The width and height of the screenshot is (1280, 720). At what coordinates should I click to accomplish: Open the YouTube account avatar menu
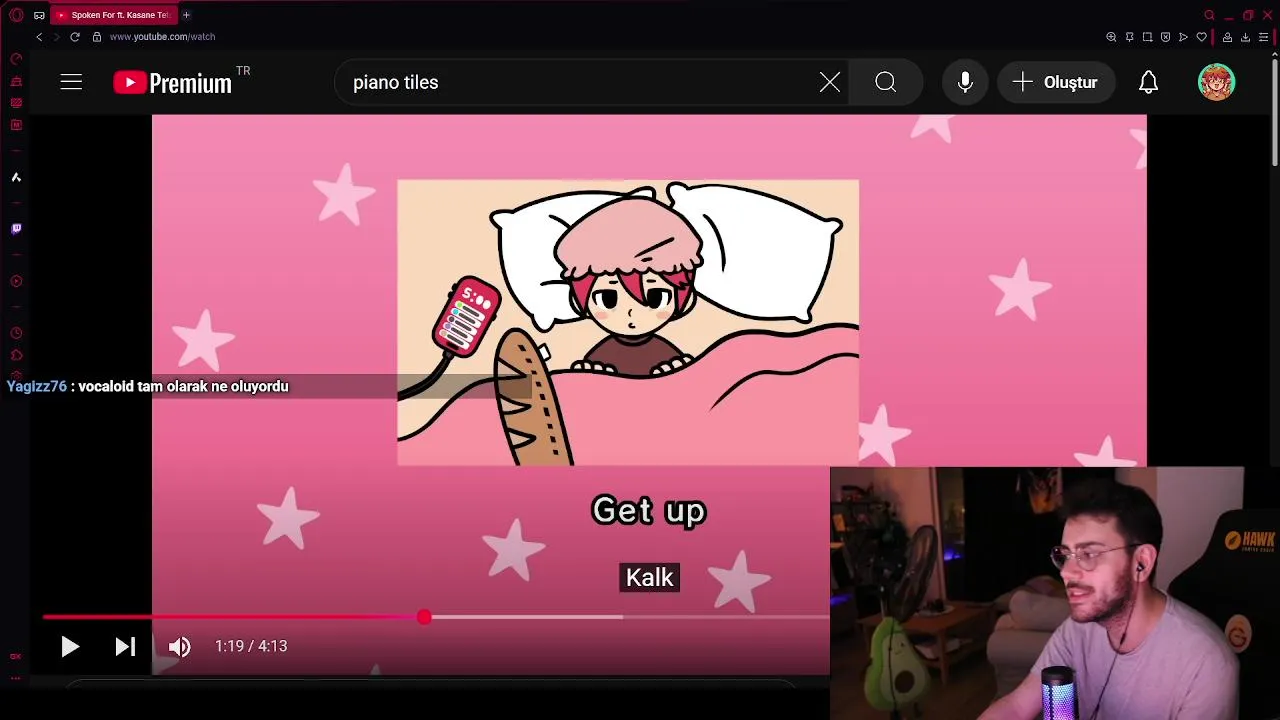click(1216, 82)
